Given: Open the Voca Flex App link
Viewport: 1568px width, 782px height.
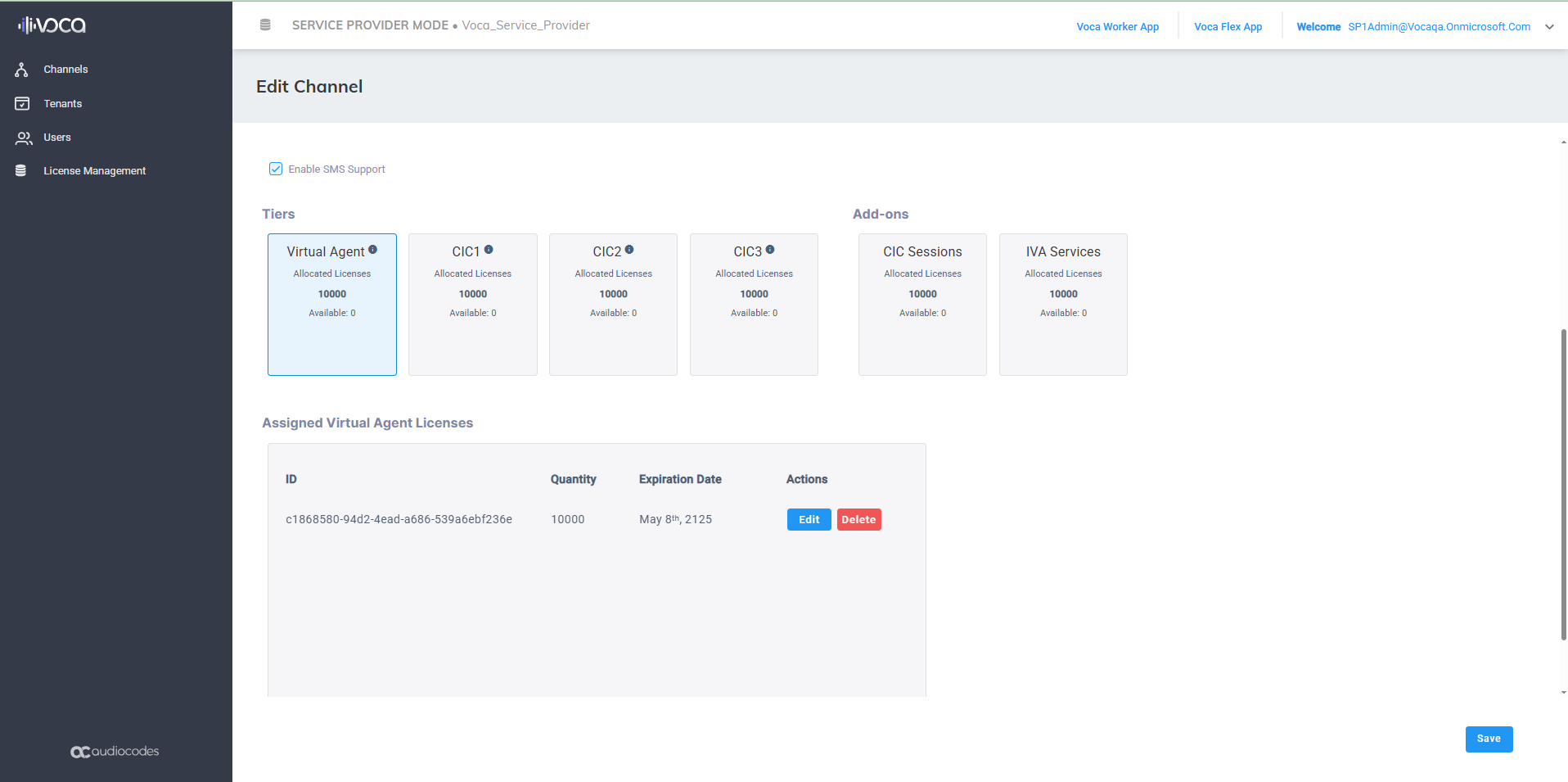Looking at the screenshot, I should [x=1228, y=27].
